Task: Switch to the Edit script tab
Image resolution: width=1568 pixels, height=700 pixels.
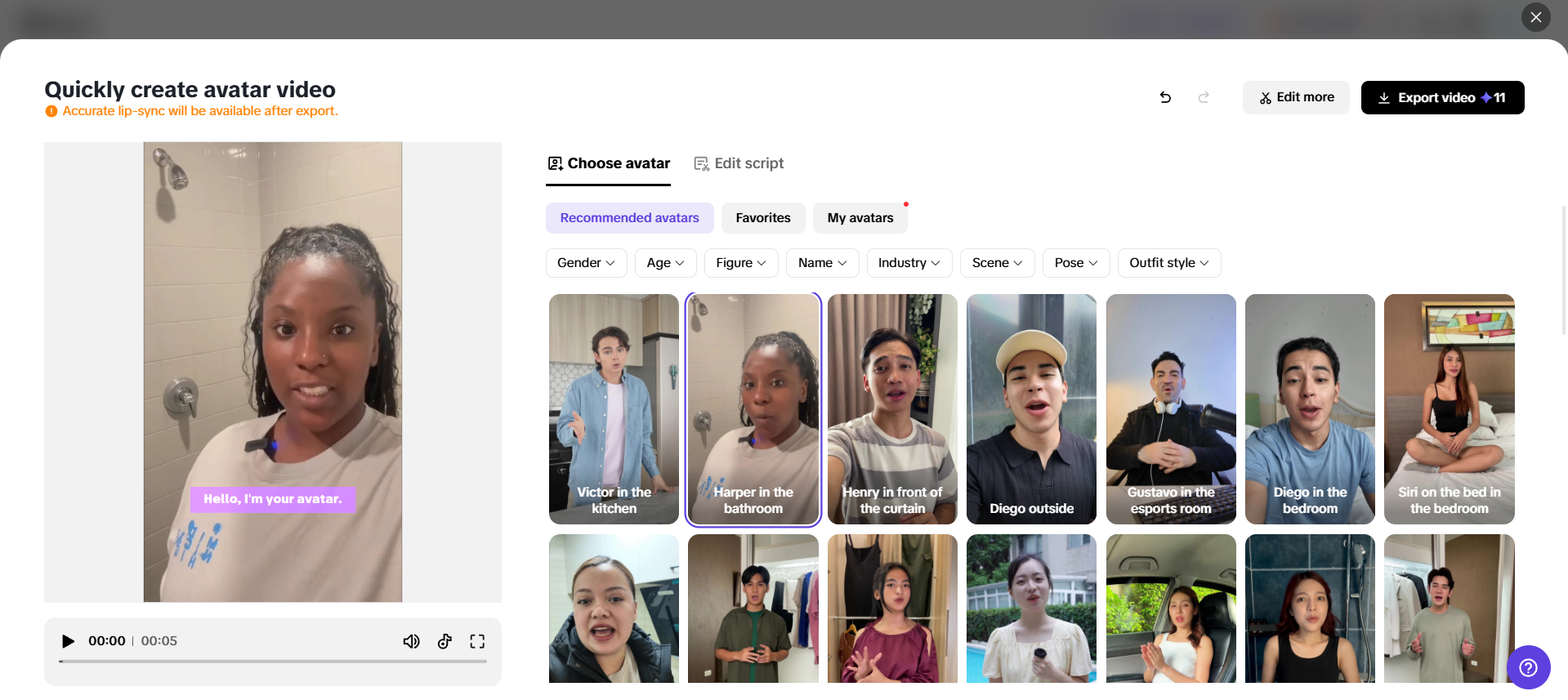Action: coord(739,163)
